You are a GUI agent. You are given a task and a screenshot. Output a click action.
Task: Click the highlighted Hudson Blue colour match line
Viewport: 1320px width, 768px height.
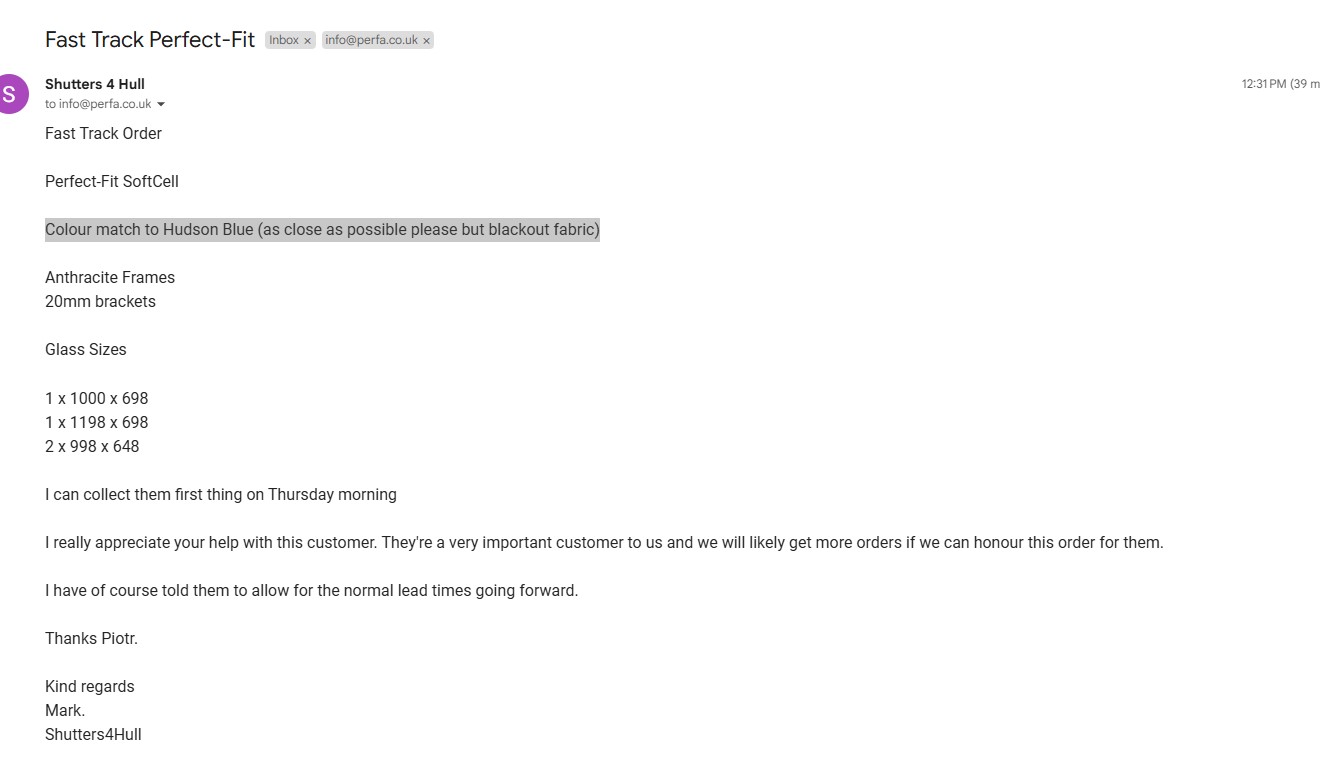point(322,230)
